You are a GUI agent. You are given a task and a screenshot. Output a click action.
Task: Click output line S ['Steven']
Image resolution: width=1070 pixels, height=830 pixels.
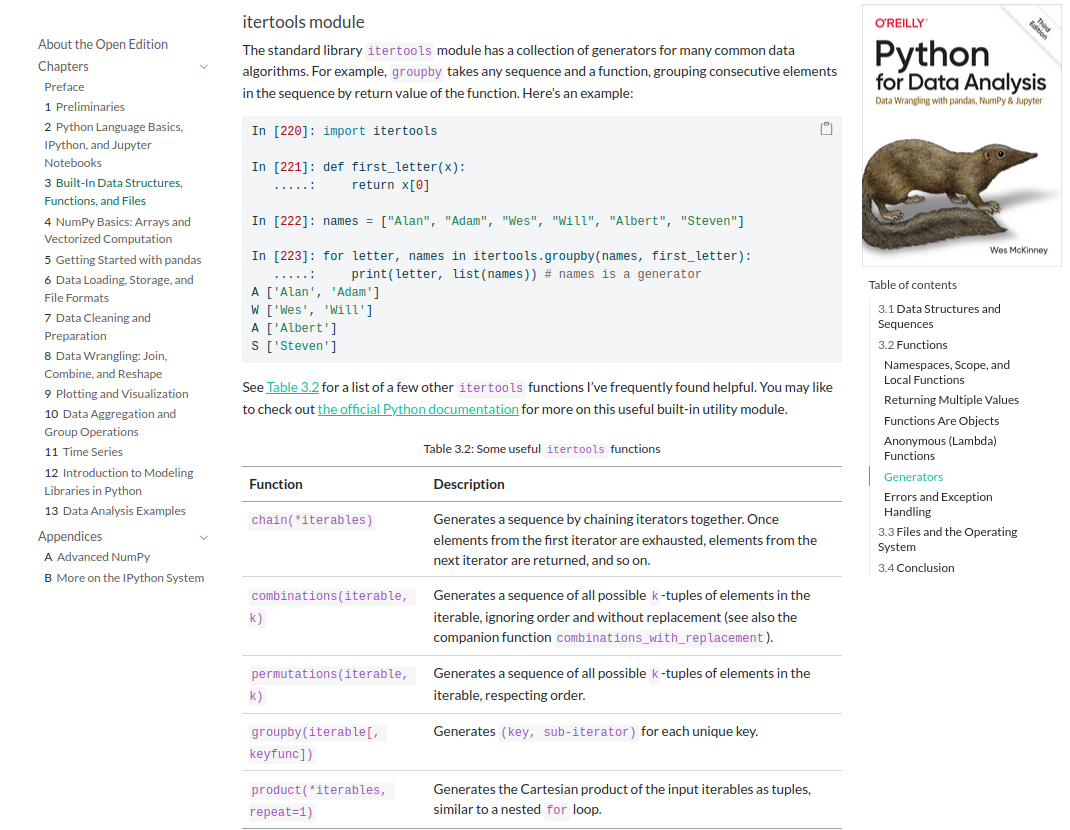coord(294,346)
